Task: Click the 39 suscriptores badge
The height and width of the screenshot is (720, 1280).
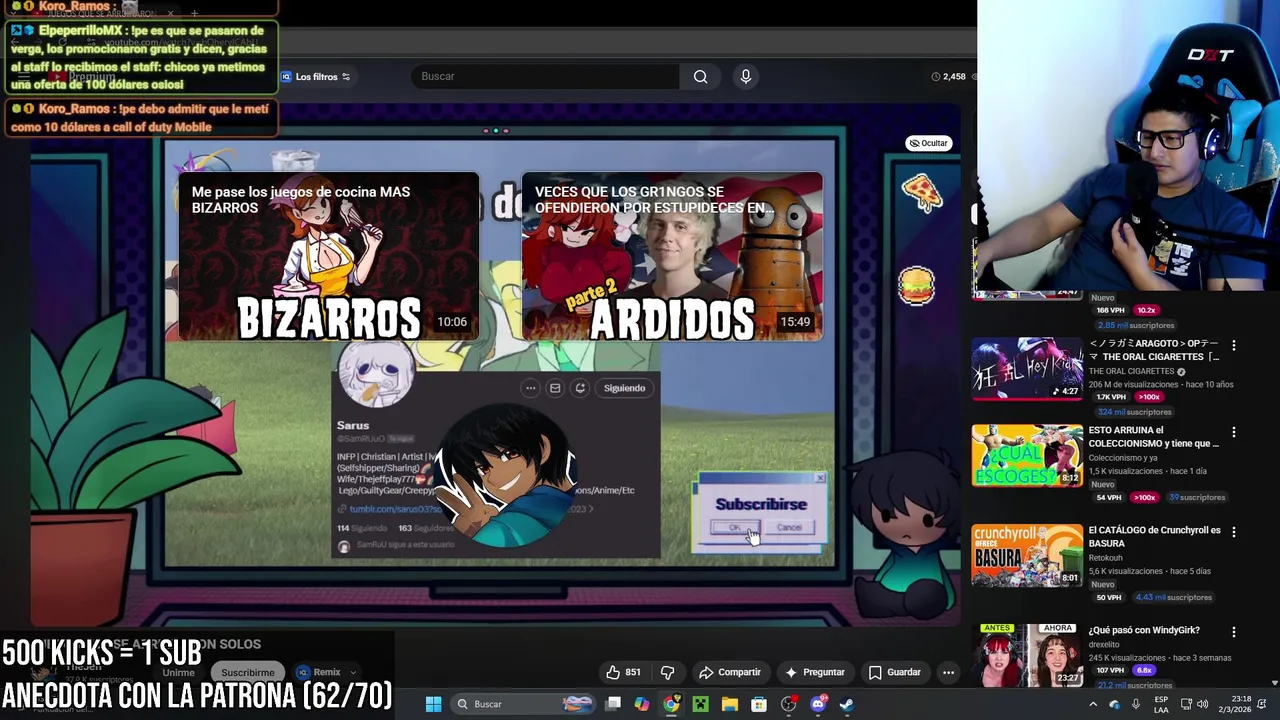Action: click(x=1197, y=497)
